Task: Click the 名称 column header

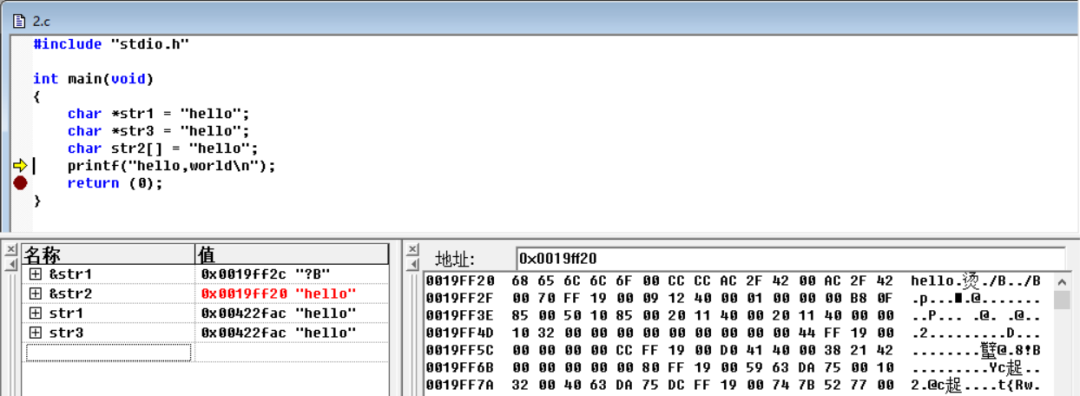Action: [x=109, y=254]
